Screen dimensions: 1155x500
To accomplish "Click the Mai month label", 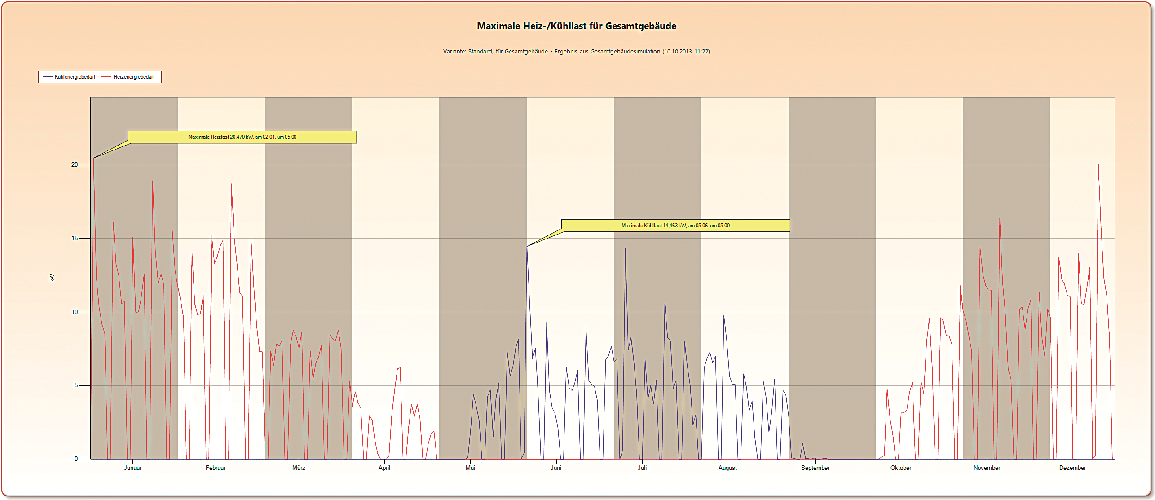I will (469, 468).
